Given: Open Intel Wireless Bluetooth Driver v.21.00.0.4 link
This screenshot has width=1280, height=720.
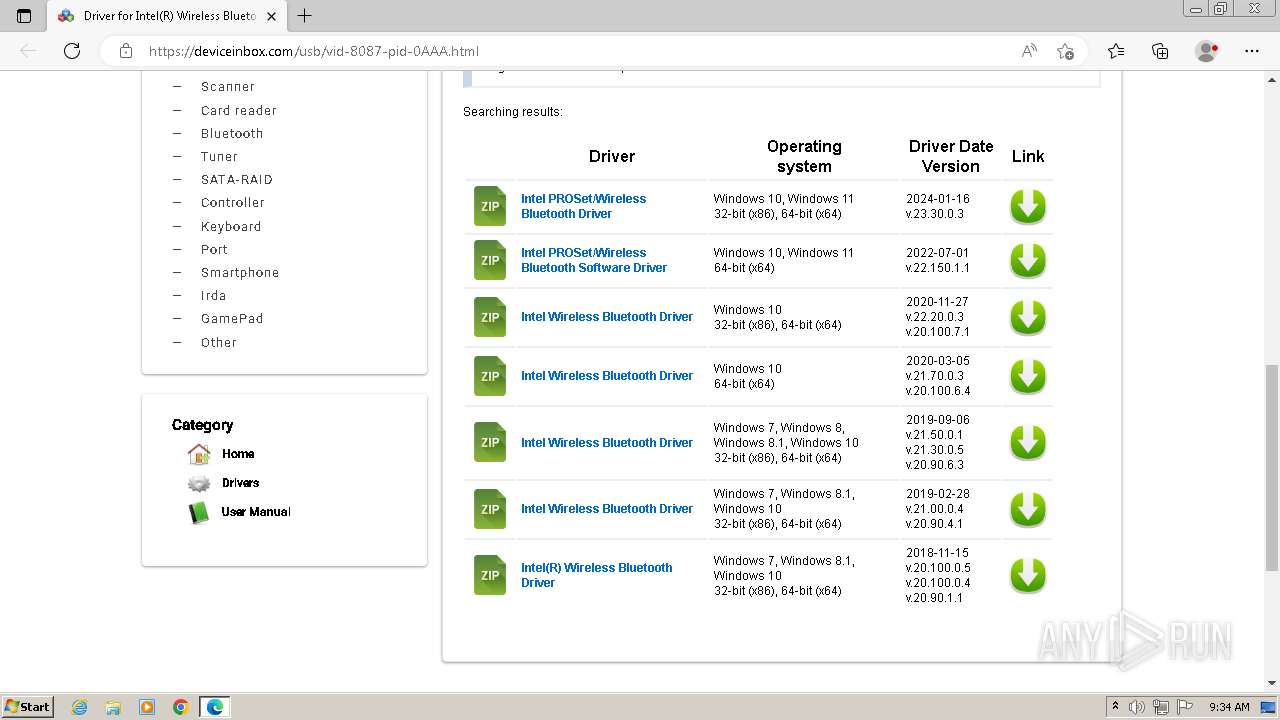Looking at the screenshot, I should click(607, 509).
